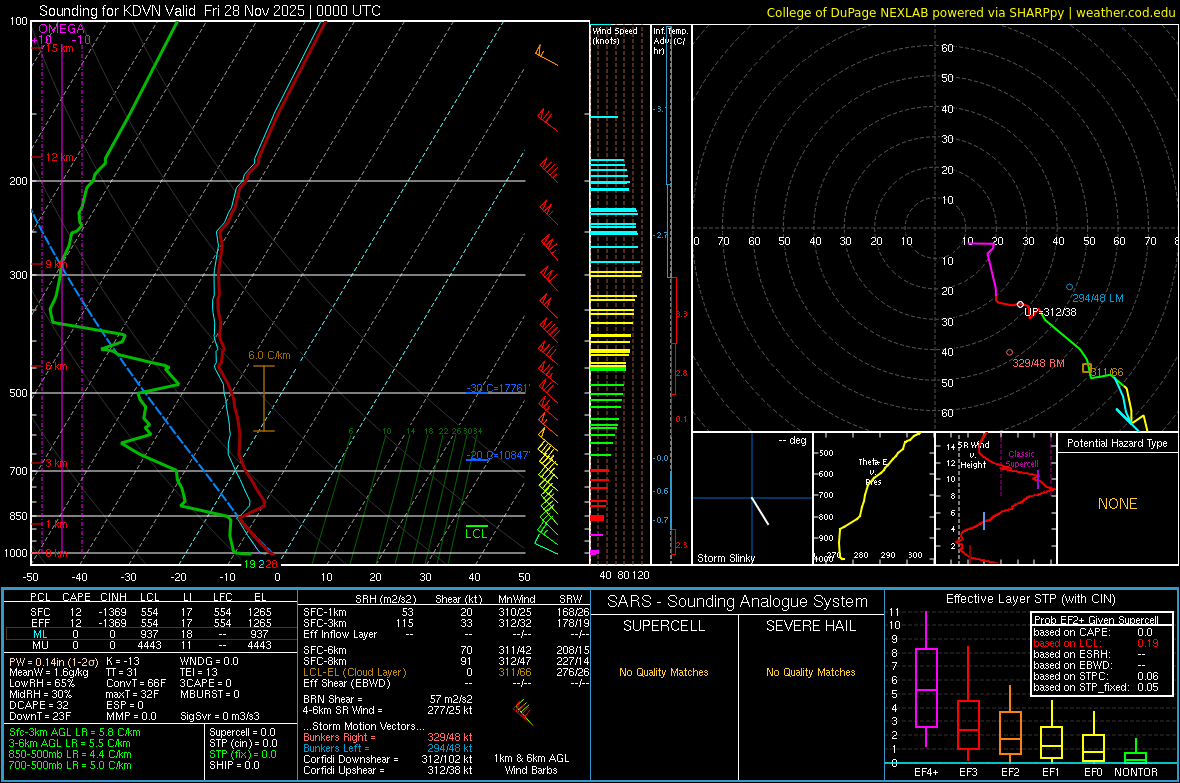Select the SFC-1km kinematics row
1180x783 pixels.
coord(446,612)
